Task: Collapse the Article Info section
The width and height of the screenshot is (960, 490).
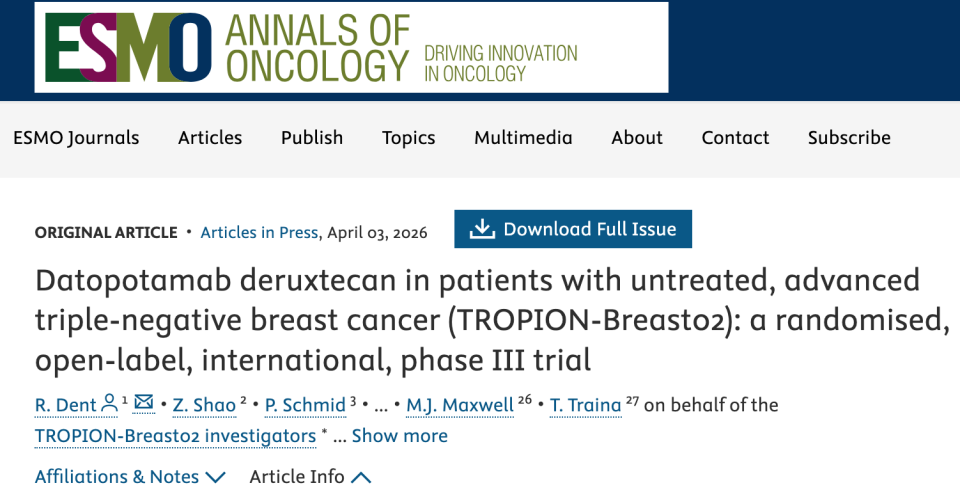Action: coord(361,477)
